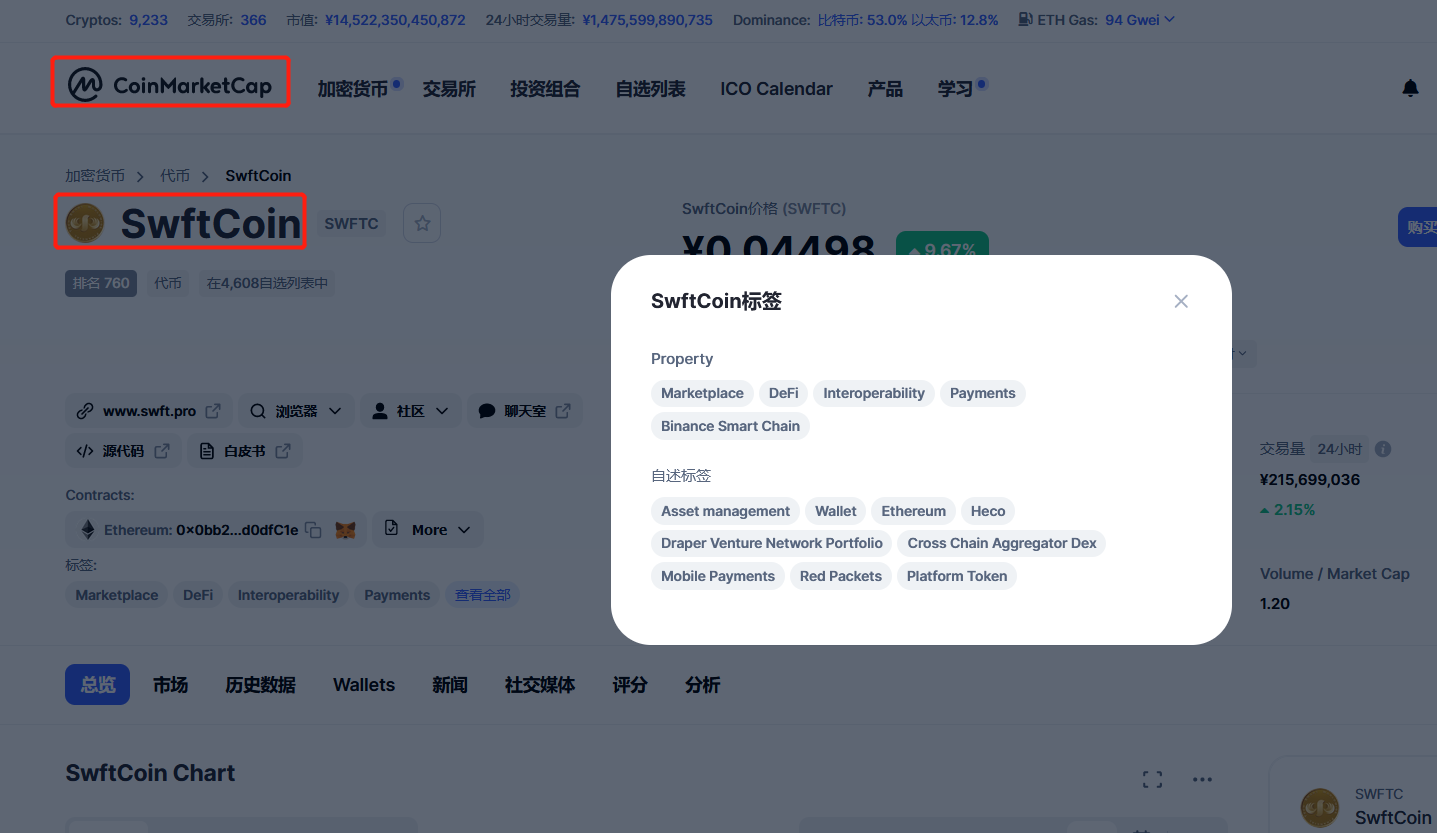Click the Heco tag
The image size is (1437, 833).
[988, 511]
